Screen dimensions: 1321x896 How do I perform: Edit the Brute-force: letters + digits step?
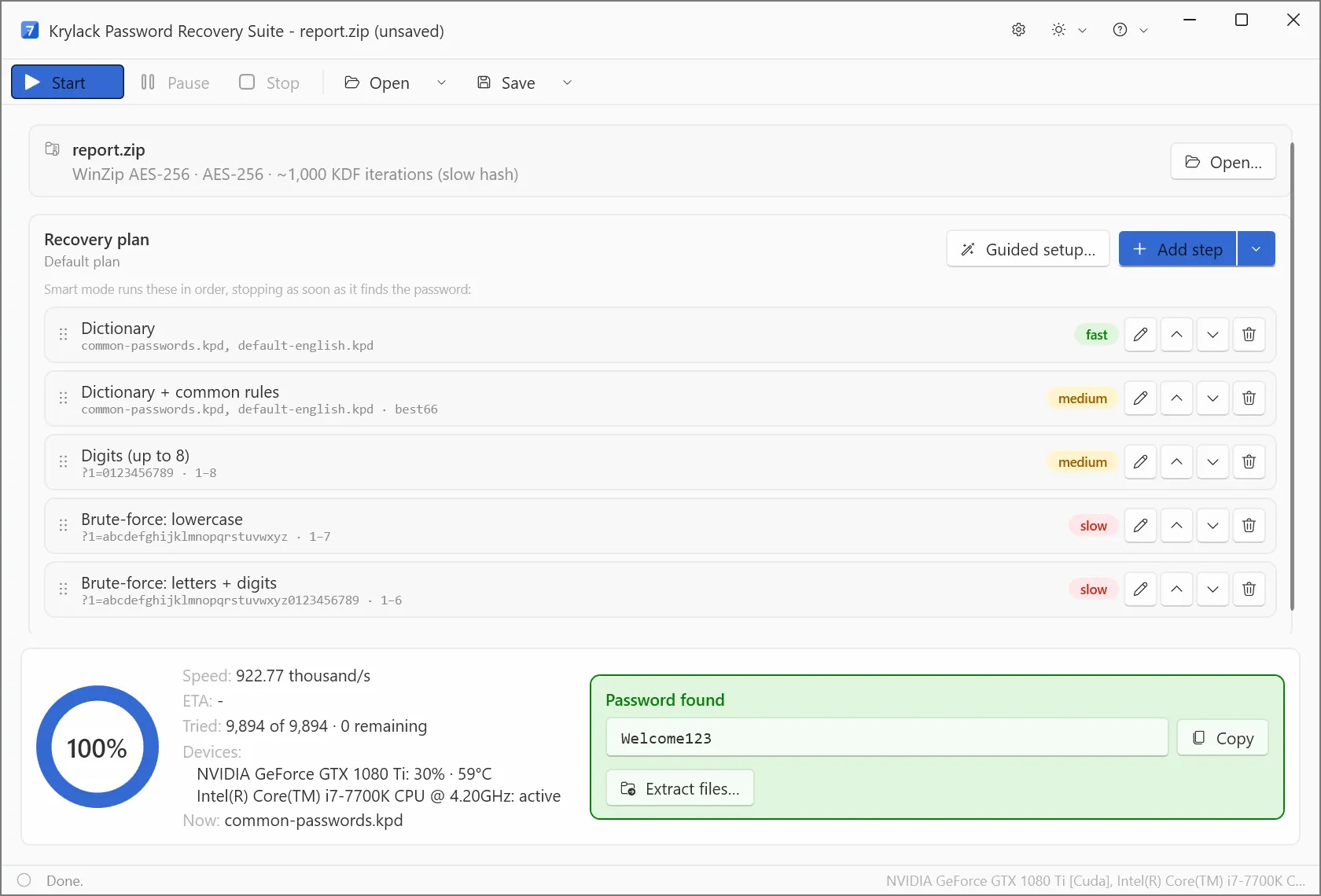(x=1140, y=589)
